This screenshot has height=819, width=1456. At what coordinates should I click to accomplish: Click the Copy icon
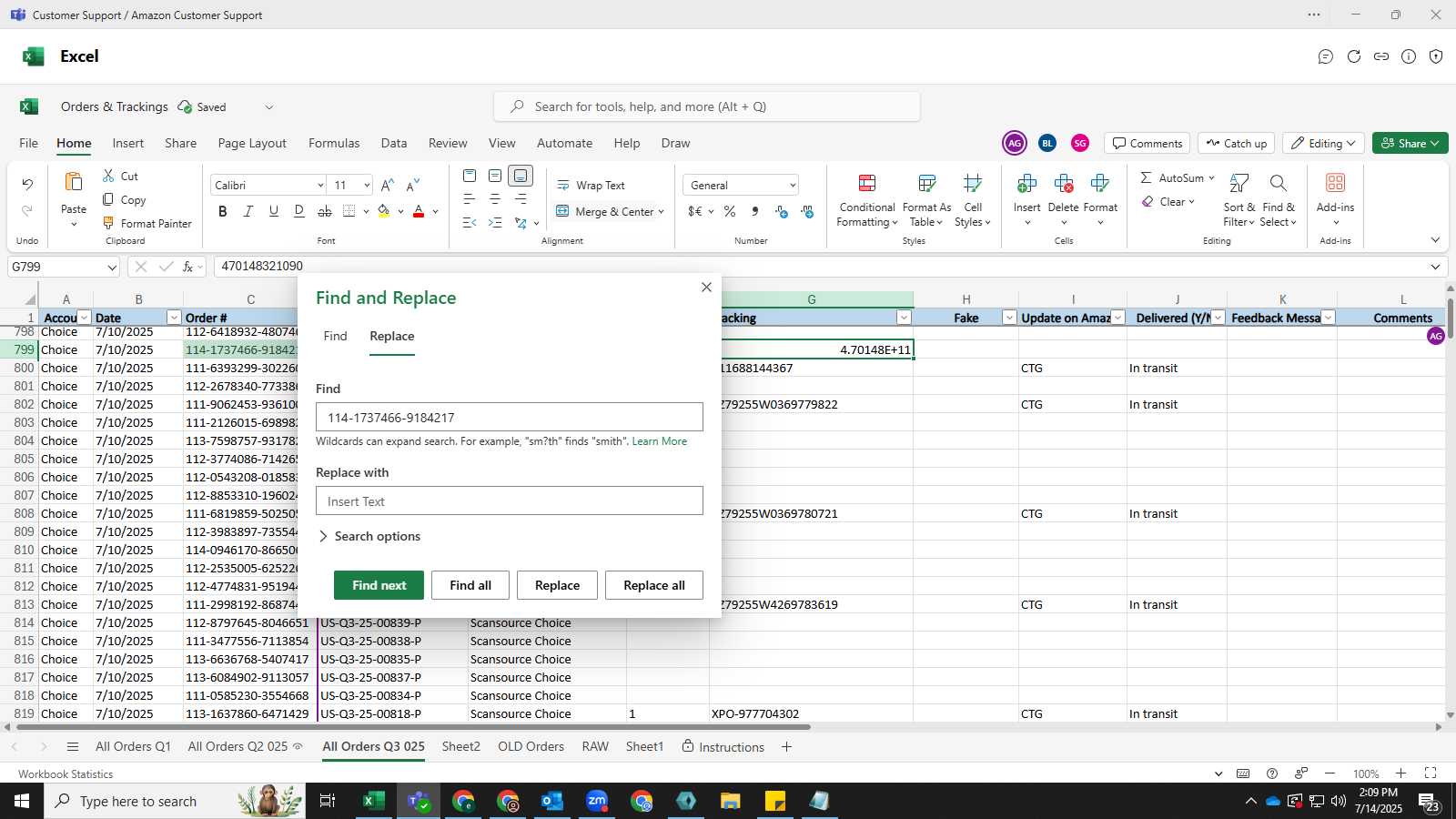coord(108,199)
